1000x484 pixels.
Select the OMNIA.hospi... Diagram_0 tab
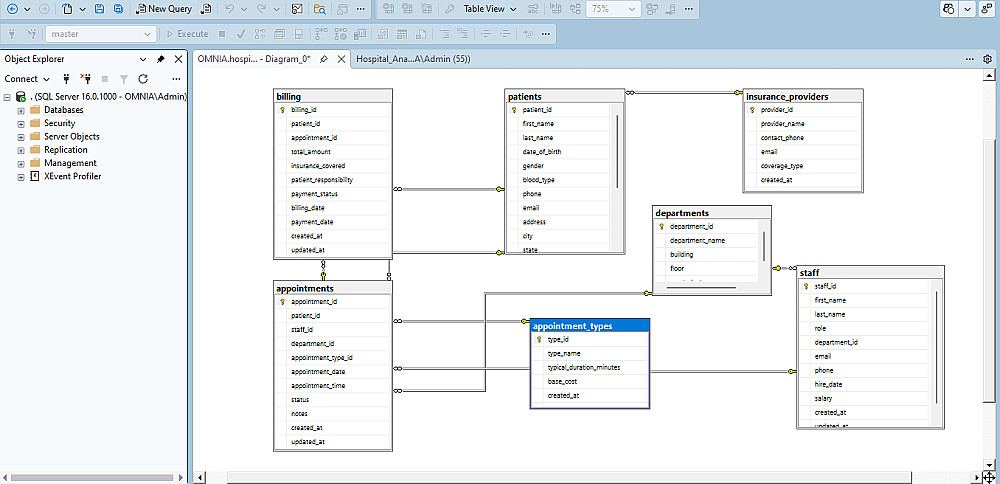[x=254, y=59]
